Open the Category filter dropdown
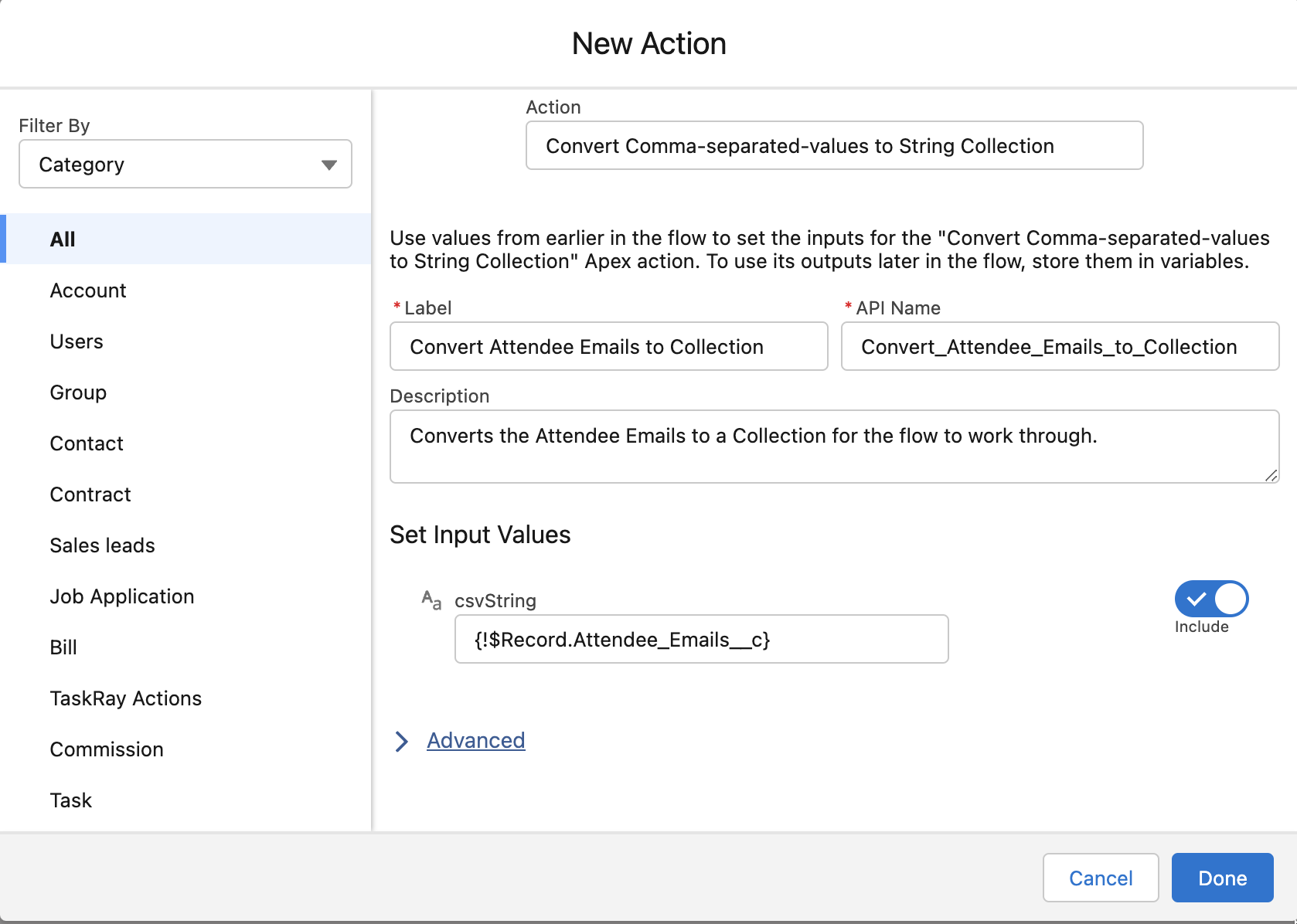The height and width of the screenshot is (924, 1297). coord(184,164)
